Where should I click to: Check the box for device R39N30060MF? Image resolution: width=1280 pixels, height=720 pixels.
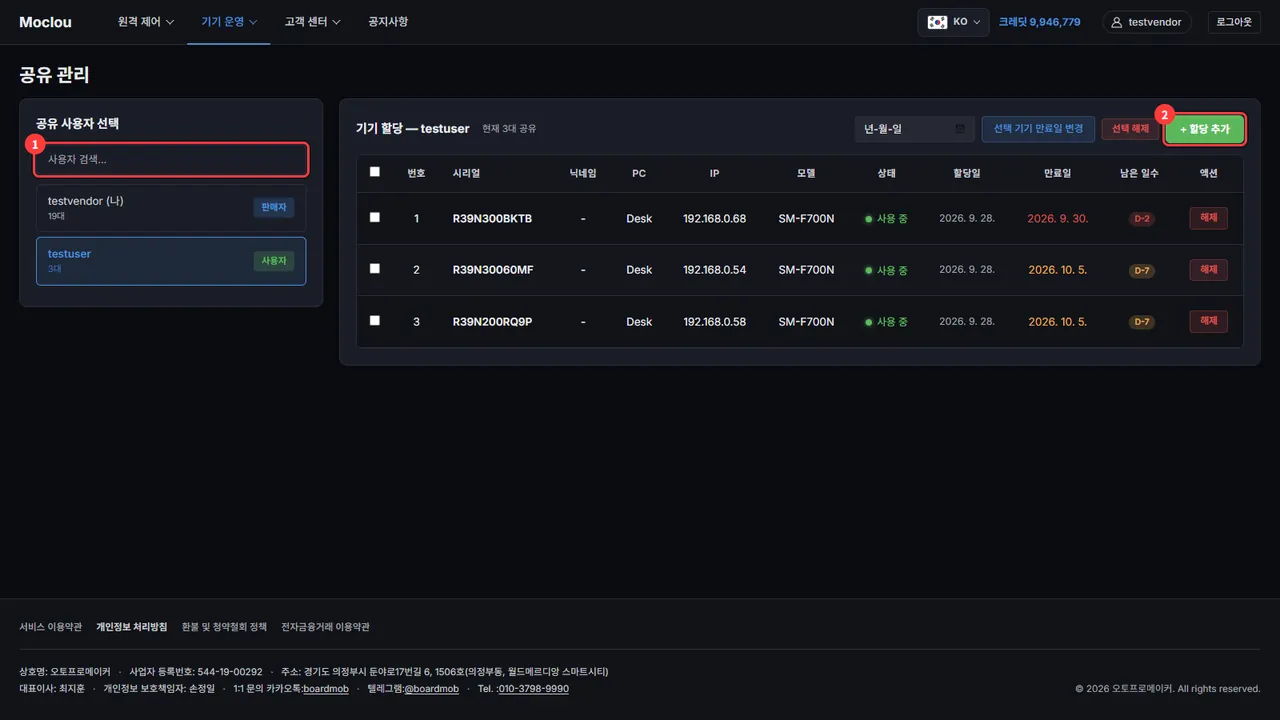(375, 269)
